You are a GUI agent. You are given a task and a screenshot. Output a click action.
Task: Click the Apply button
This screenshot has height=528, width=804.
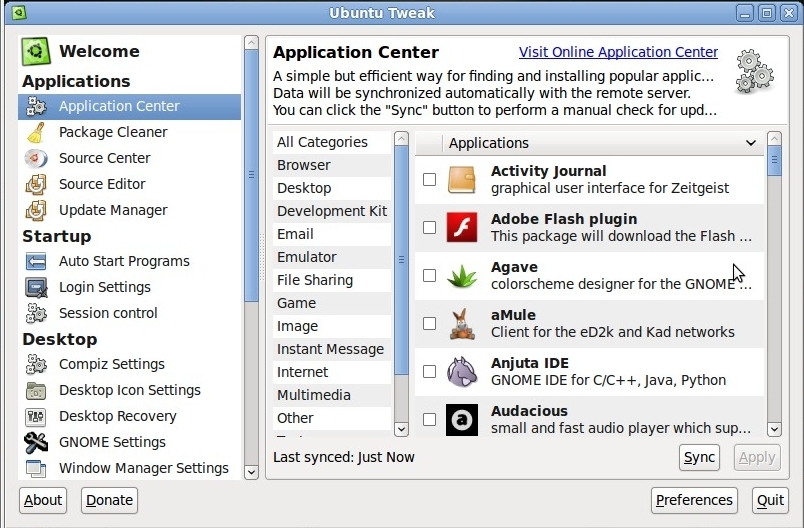tap(757, 457)
